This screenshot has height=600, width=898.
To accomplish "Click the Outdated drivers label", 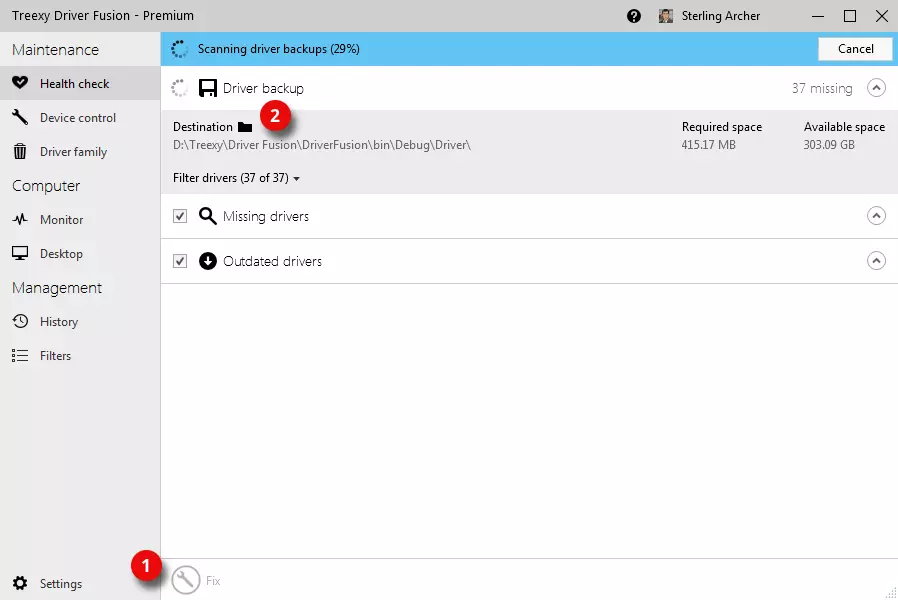I will click(273, 261).
